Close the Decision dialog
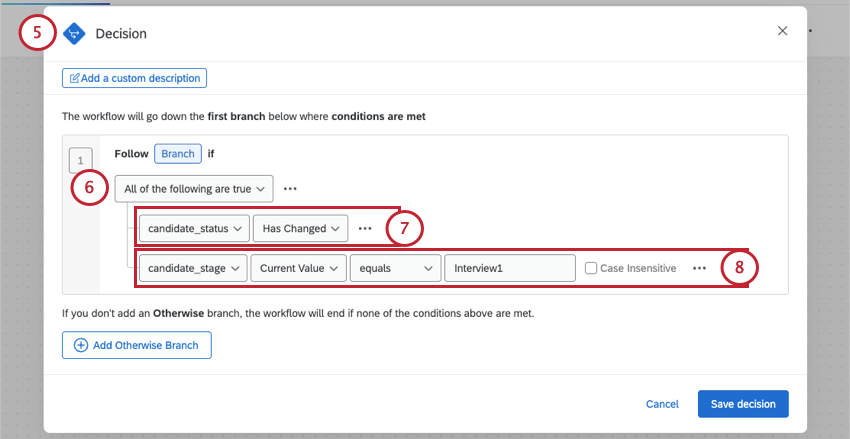The height and width of the screenshot is (439, 850). [x=782, y=32]
